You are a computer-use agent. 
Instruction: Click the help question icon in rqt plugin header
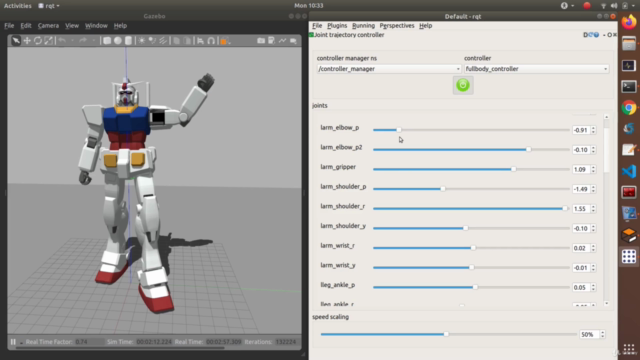tap(596, 35)
